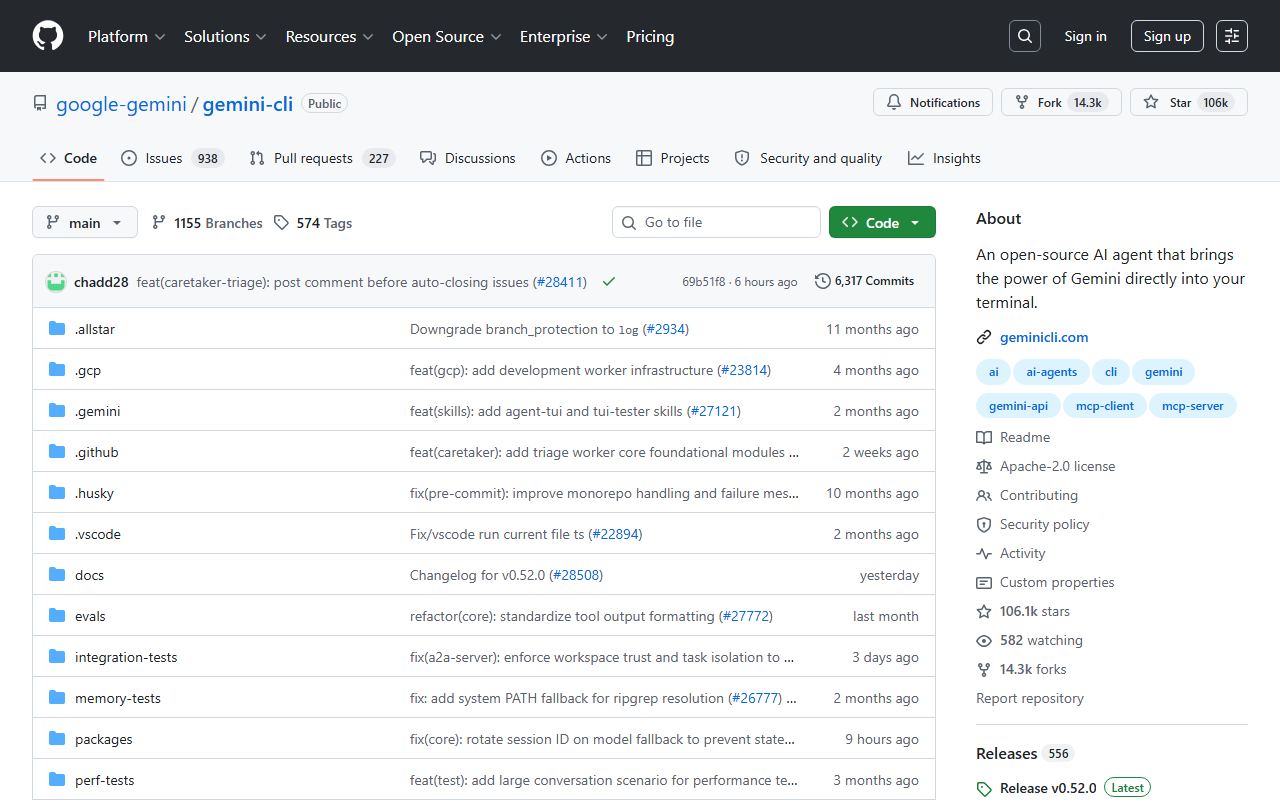The height and width of the screenshot is (800, 1280).
Task: Select the mcp-server topic tag
Action: 1192,406
